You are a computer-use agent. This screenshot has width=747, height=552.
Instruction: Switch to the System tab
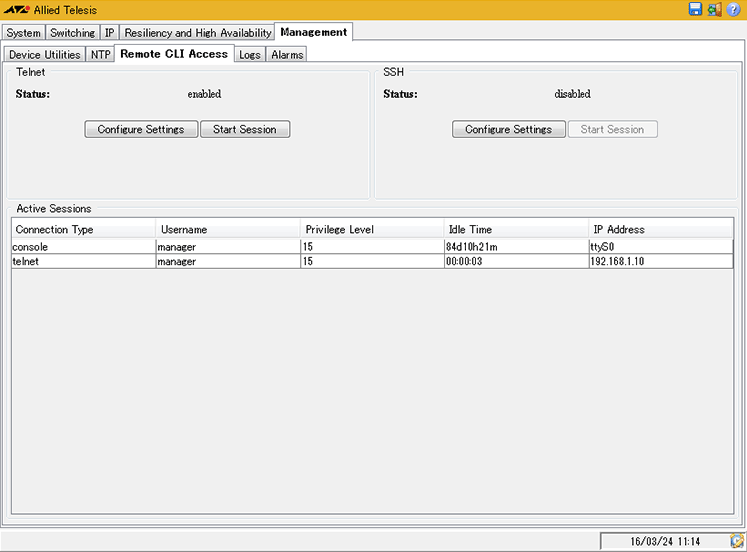(24, 33)
